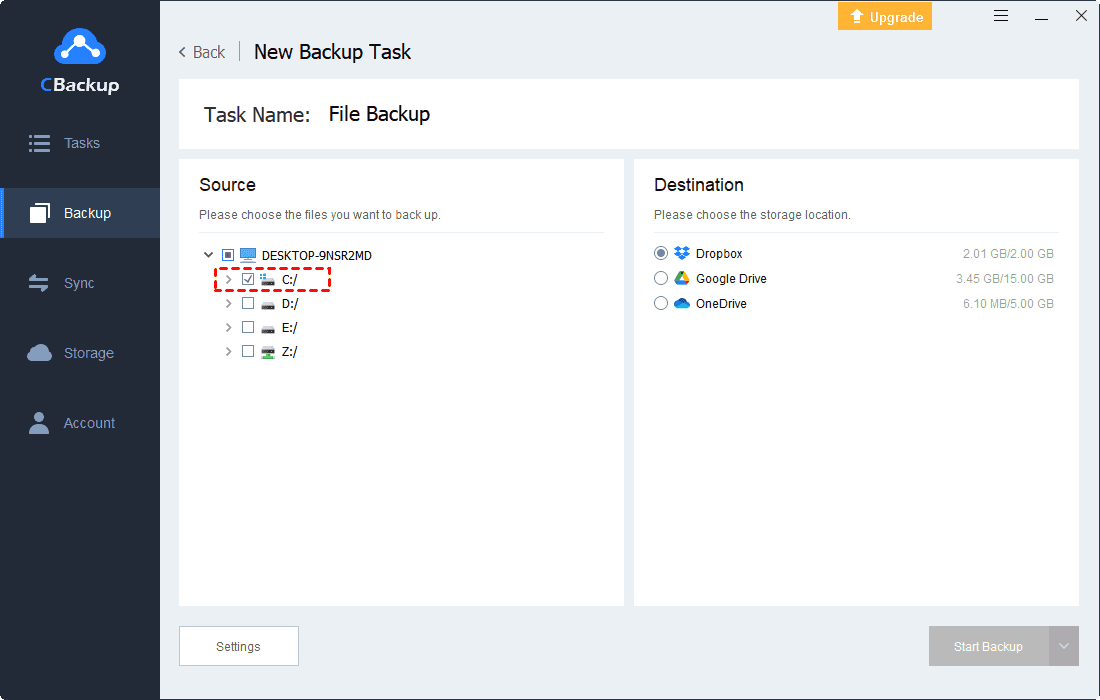Close the CBackup window
Viewport: 1100px width, 700px height.
[1081, 15]
